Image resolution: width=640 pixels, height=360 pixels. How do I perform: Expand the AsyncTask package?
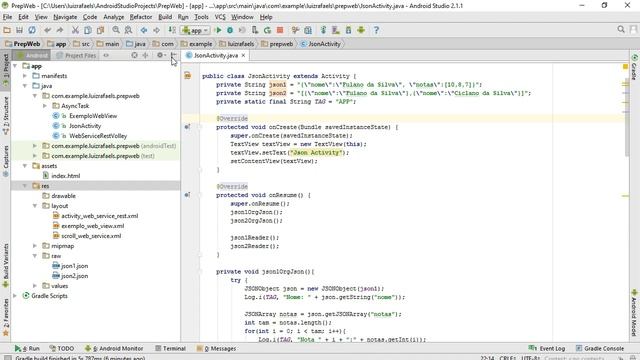click(45, 106)
